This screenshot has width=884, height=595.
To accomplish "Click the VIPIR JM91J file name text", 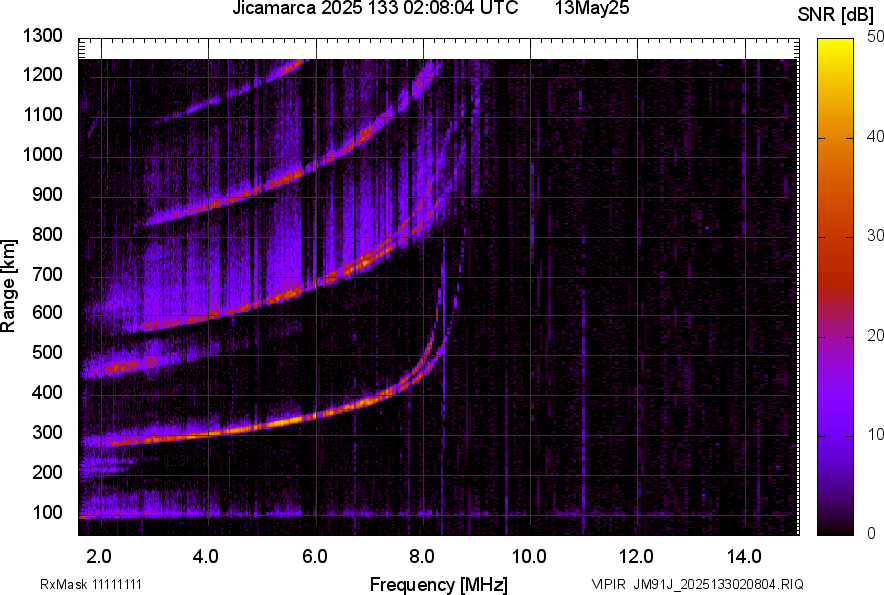I will pyautogui.click(x=697, y=584).
